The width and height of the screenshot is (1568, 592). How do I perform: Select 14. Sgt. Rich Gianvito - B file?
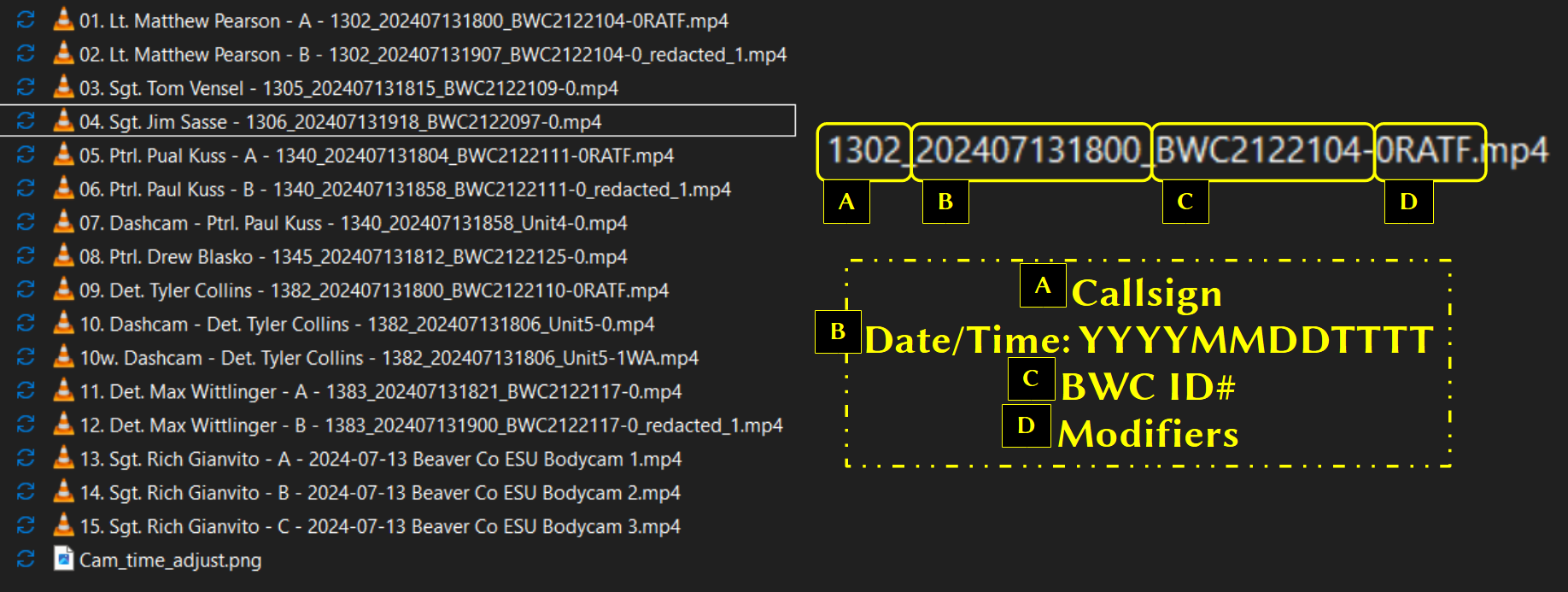coord(379,493)
